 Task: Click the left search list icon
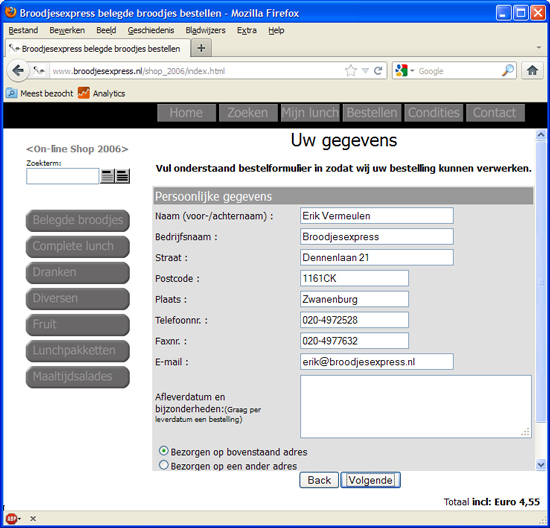pos(107,176)
